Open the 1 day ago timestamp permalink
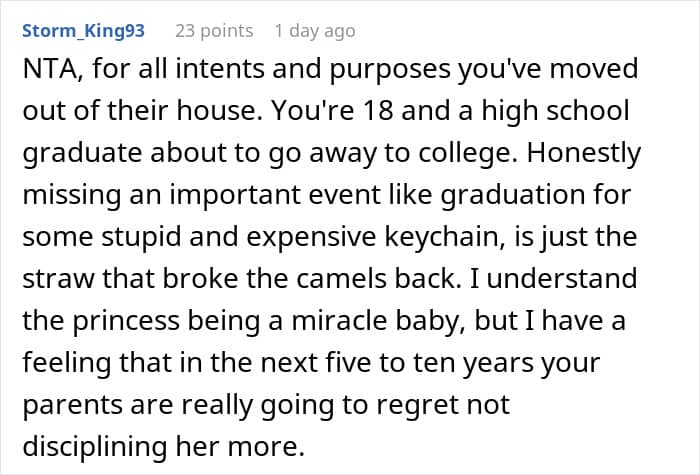This screenshot has height=475, width=700. click(315, 31)
